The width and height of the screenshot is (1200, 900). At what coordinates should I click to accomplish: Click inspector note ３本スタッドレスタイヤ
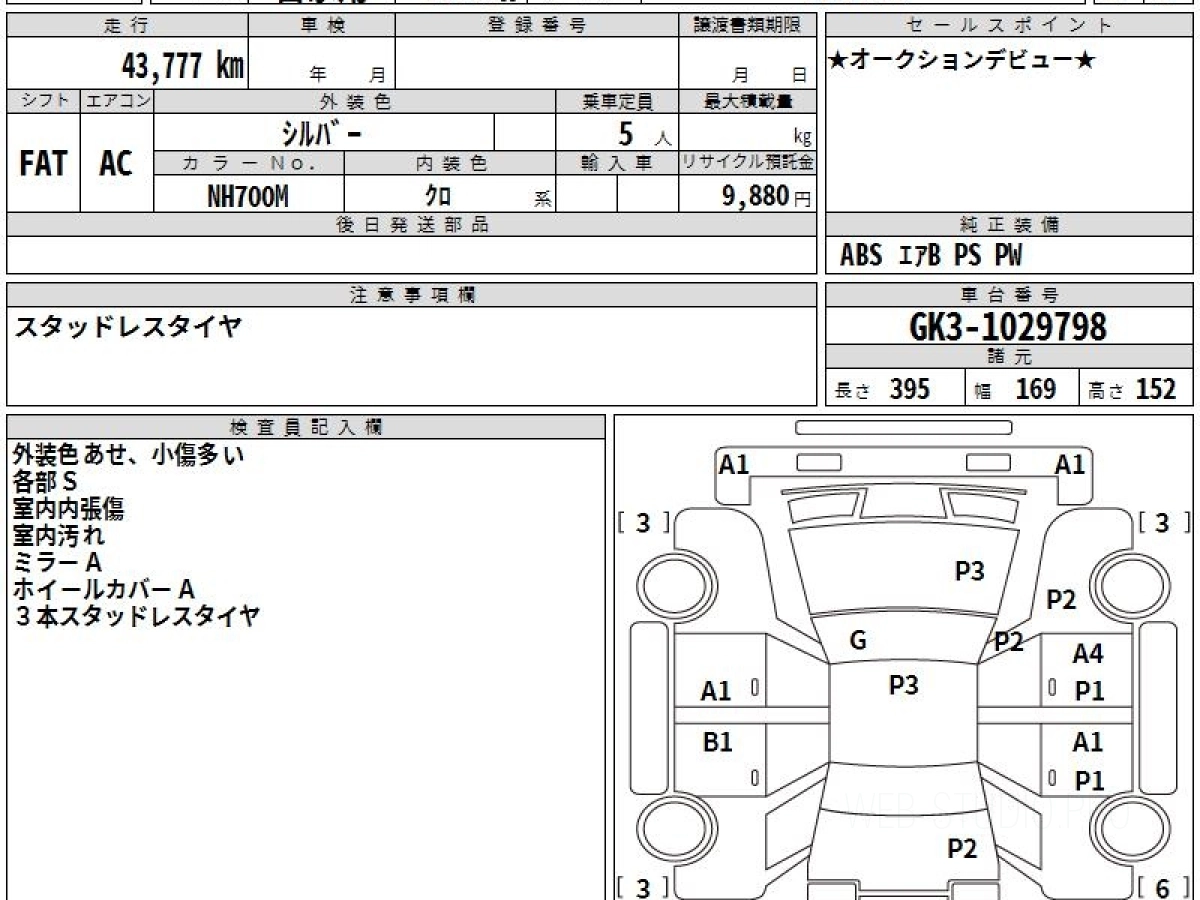[x=137, y=617]
